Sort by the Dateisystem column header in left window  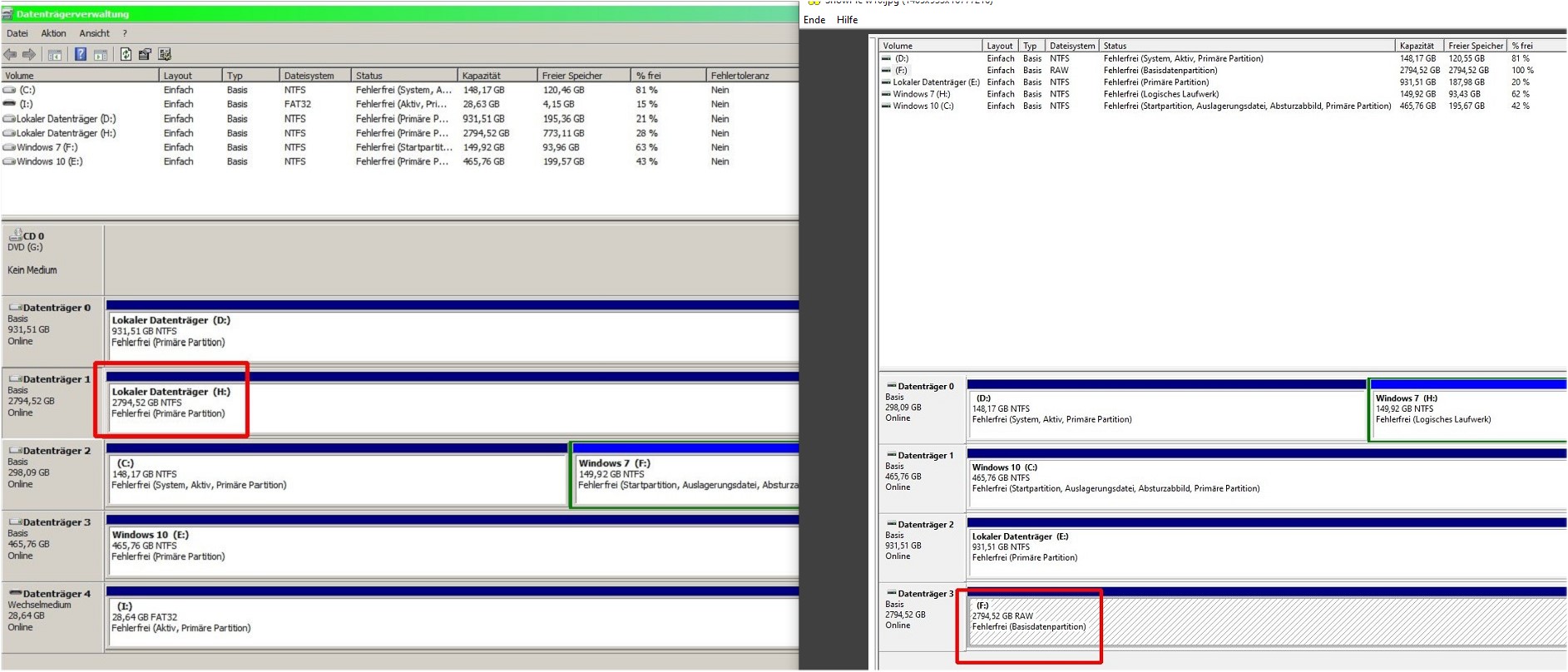[314, 75]
